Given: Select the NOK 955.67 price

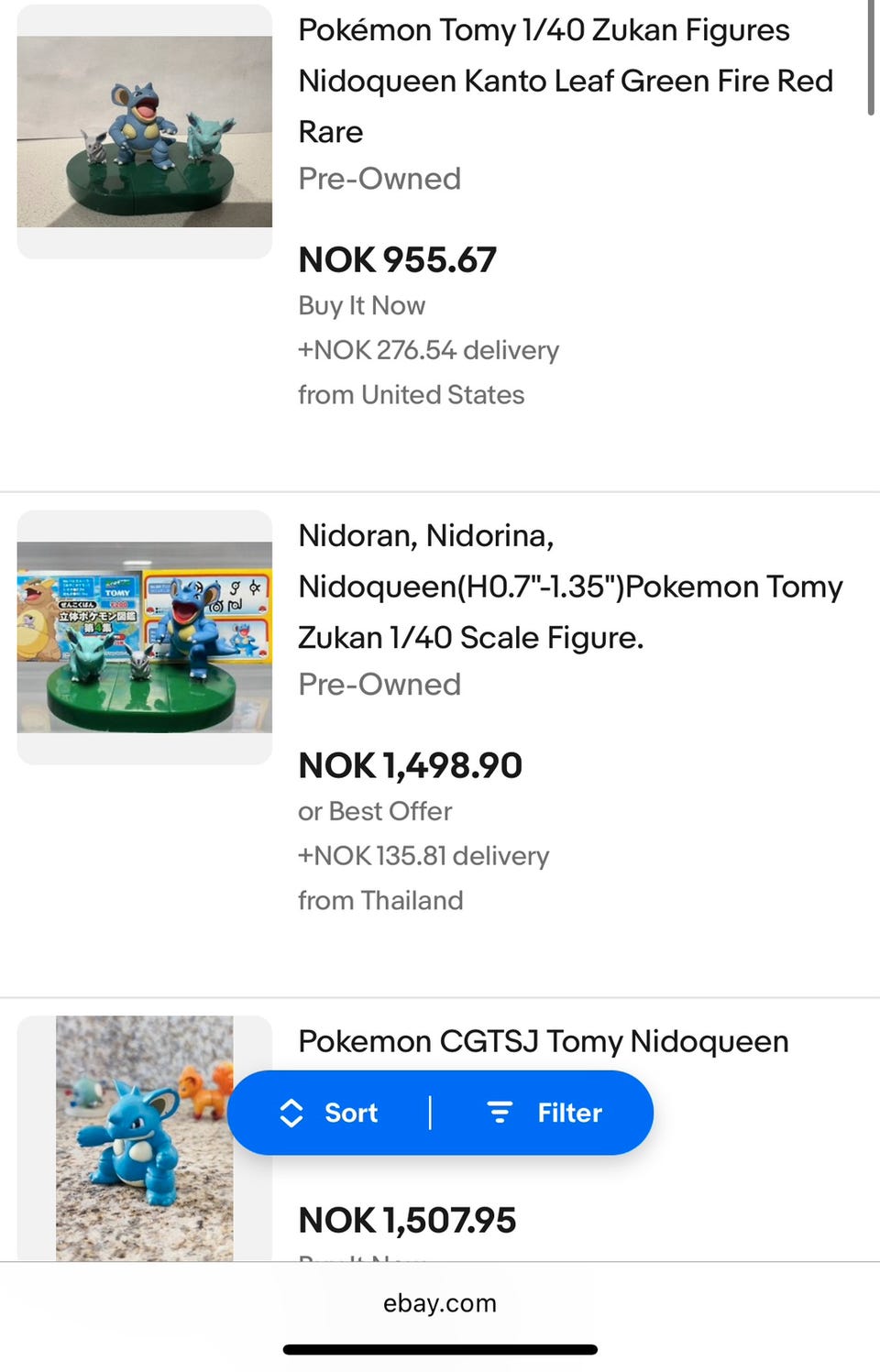Looking at the screenshot, I should pos(397,259).
